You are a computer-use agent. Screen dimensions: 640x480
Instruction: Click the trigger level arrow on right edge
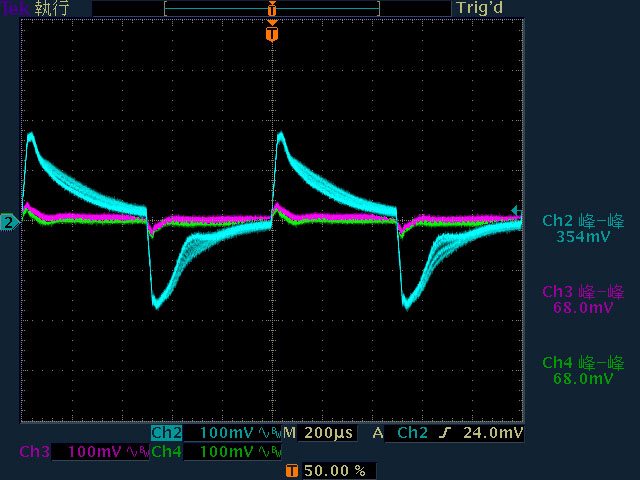(x=516, y=210)
